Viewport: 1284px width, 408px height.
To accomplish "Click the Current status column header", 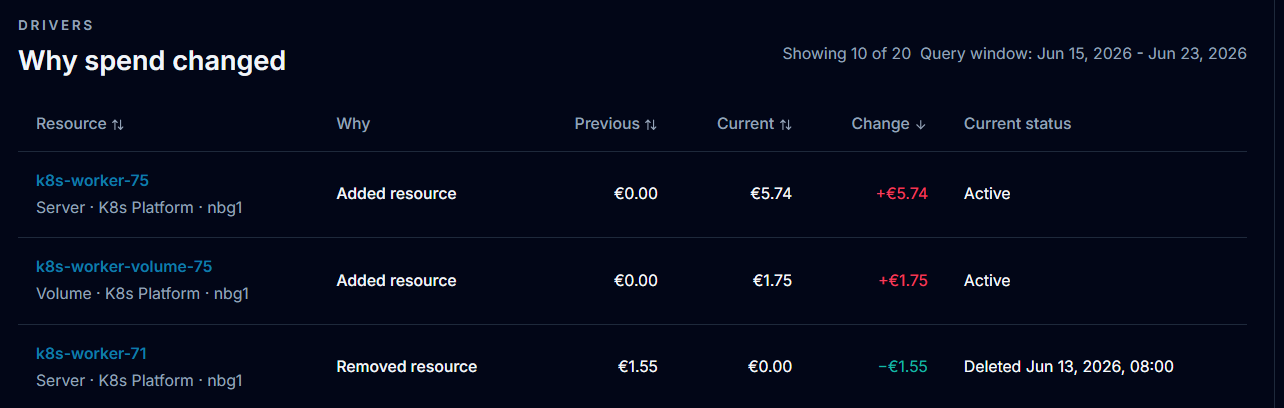I will [1017, 124].
